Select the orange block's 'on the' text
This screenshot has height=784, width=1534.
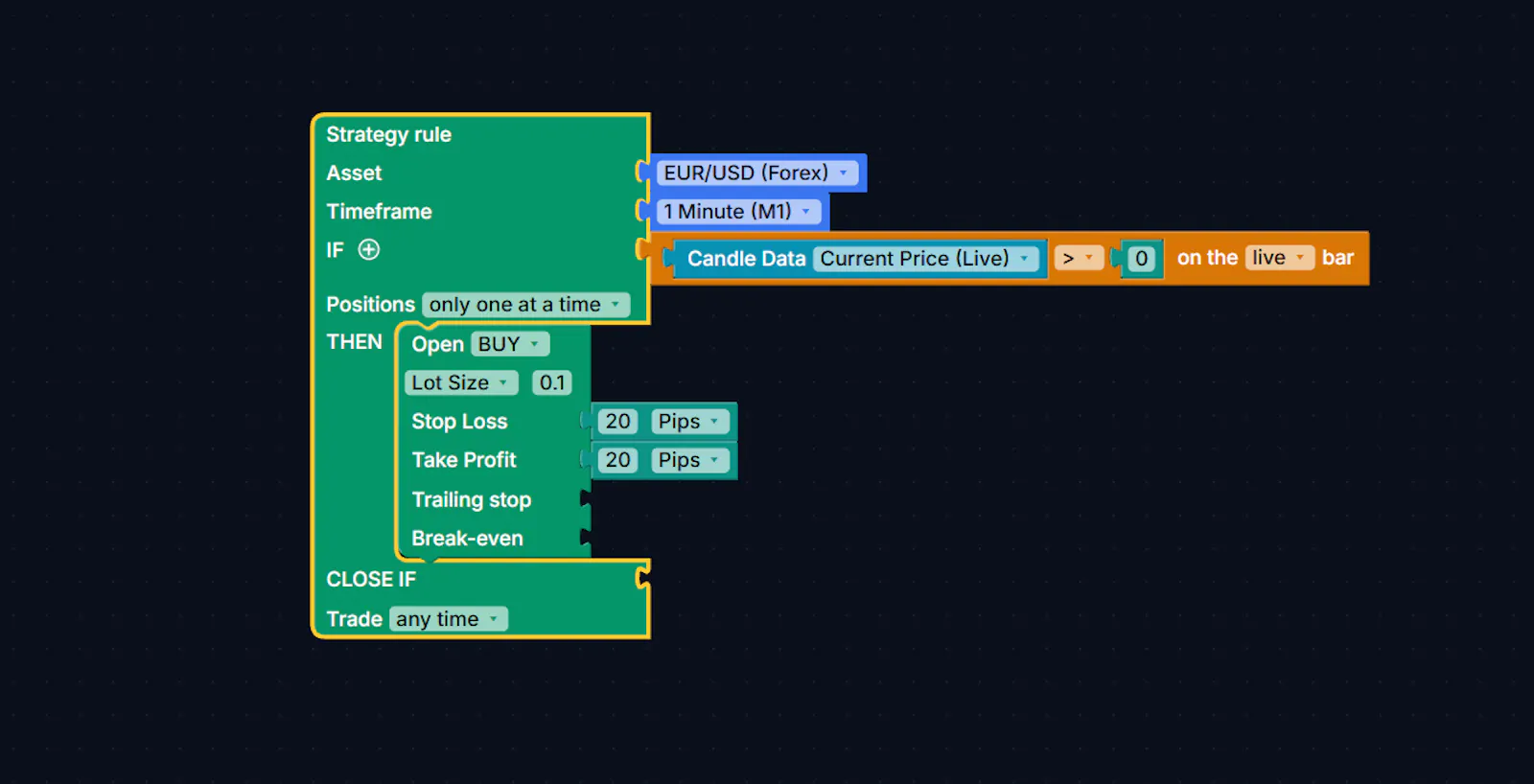click(x=1207, y=258)
